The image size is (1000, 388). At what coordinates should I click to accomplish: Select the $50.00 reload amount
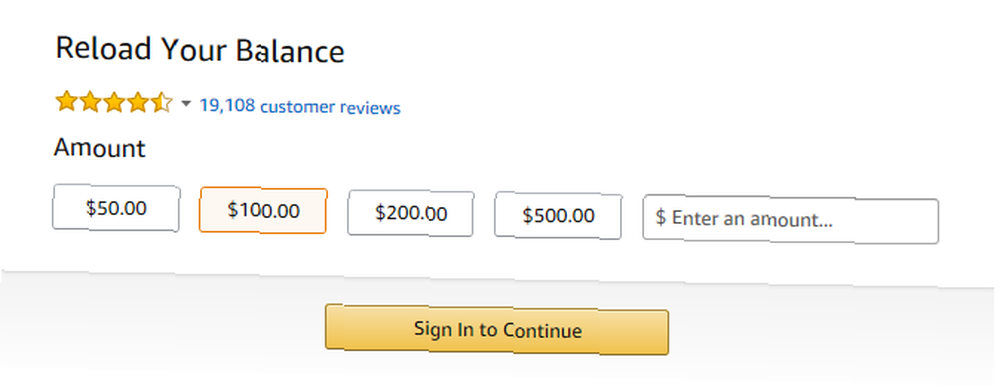click(x=116, y=208)
